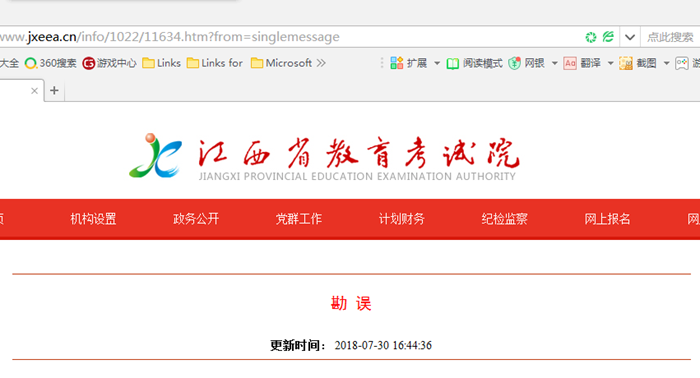Screen dimensions: 700x378
Task: Open the 网银 shield tool
Action: pos(526,63)
